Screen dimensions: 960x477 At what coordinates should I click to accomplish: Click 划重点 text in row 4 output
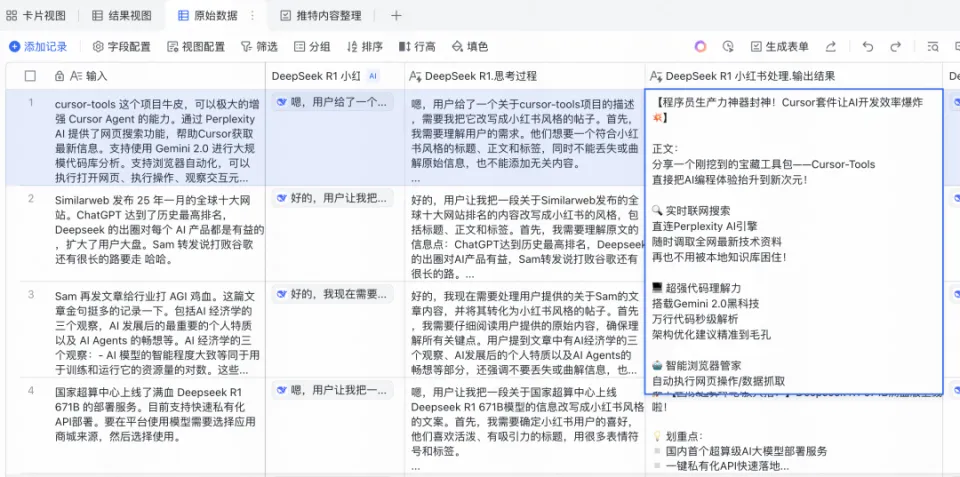pos(686,436)
